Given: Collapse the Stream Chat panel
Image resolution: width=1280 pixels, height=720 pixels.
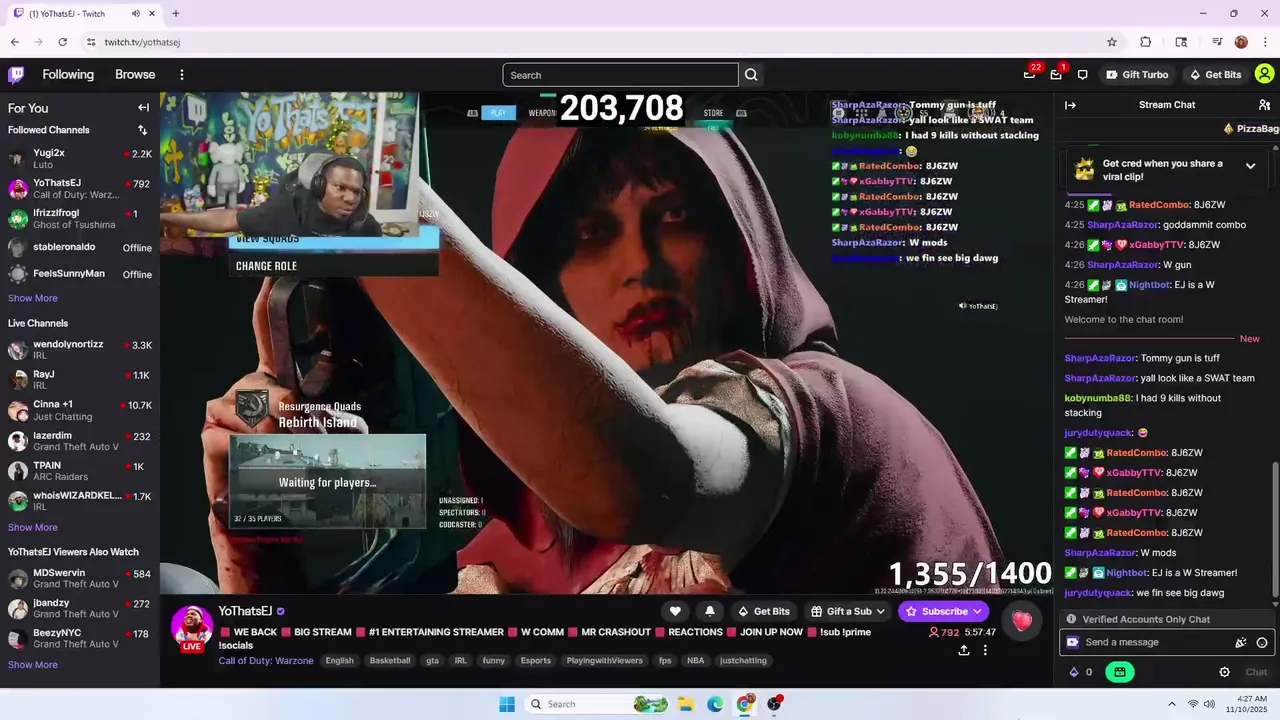Looking at the screenshot, I should (1070, 105).
